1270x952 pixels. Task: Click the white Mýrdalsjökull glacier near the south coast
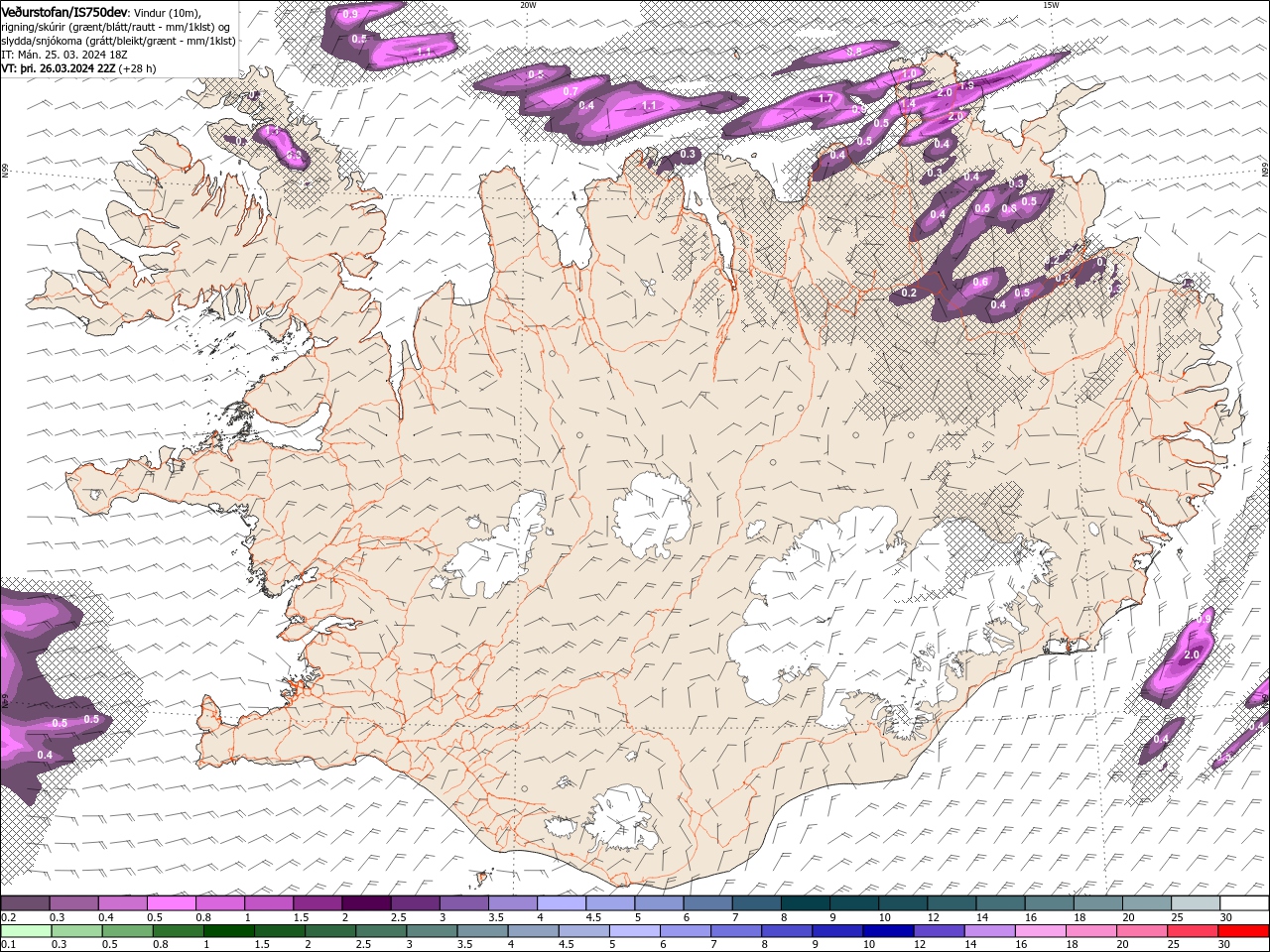coord(623,819)
